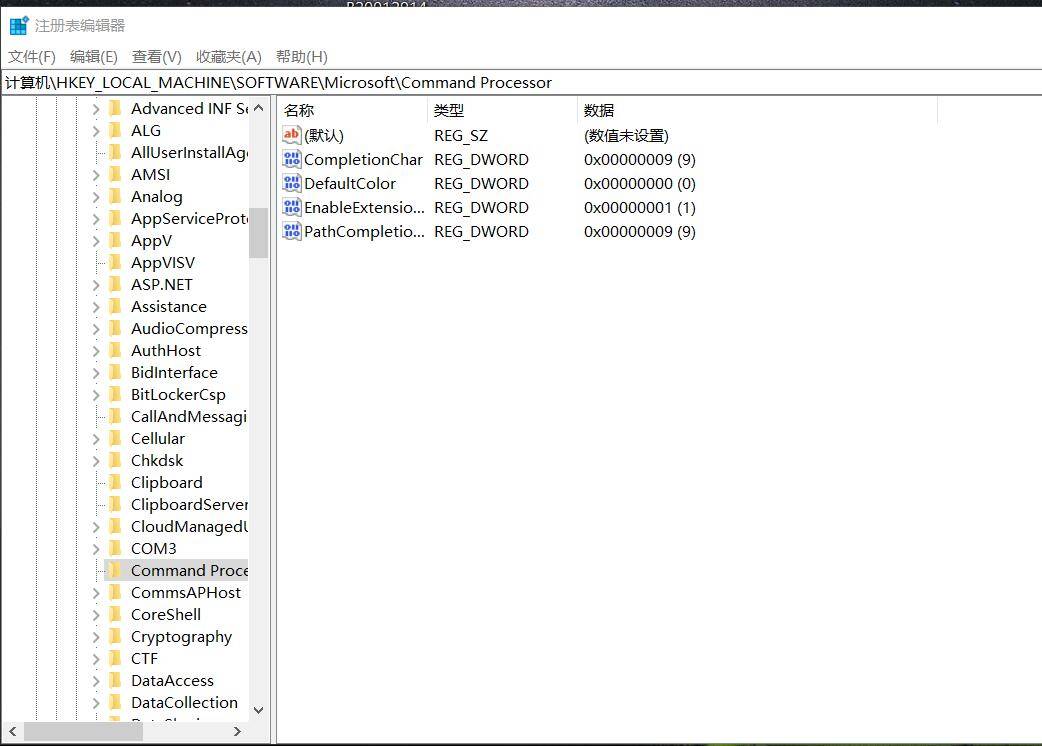This screenshot has width=1042, height=746.
Task: Click the tree horizontal scroll left arrow
Action: point(13,731)
